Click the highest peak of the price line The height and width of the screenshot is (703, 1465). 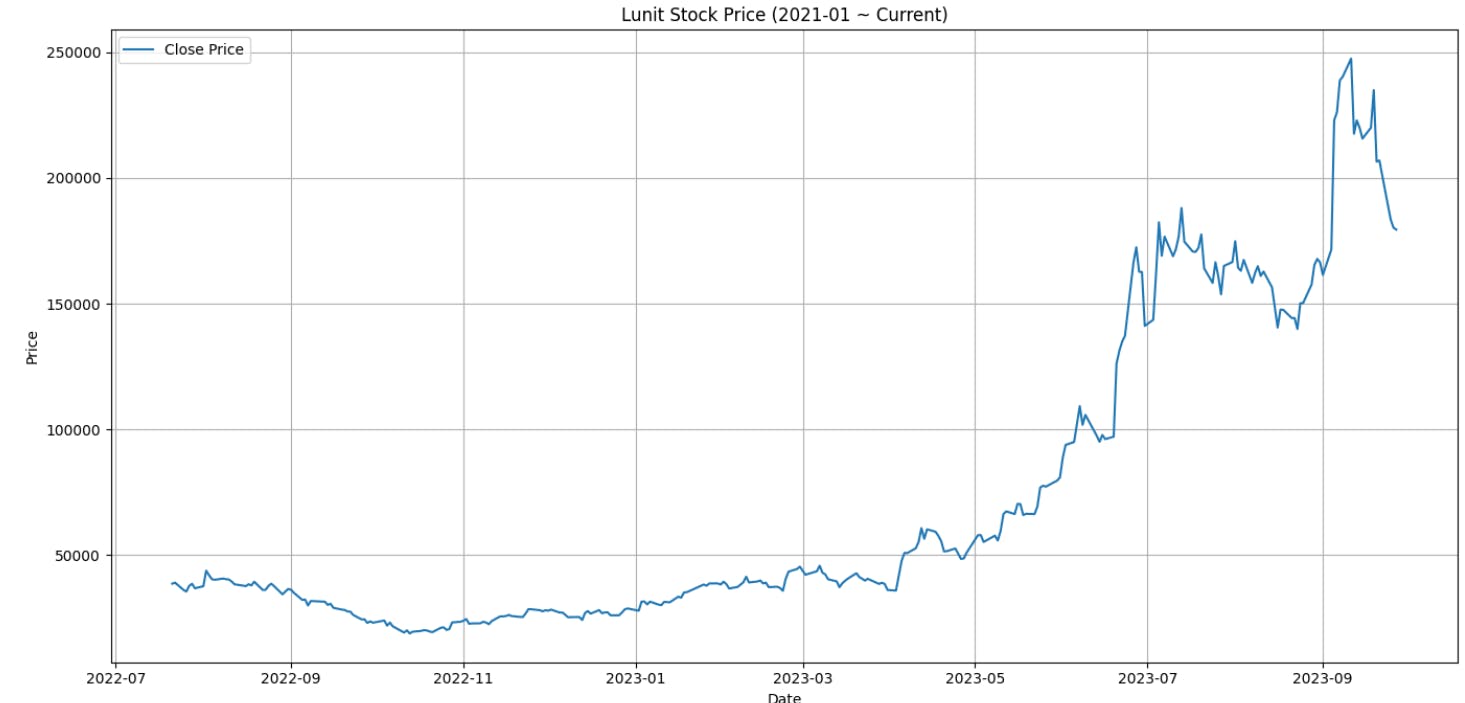click(1351, 58)
